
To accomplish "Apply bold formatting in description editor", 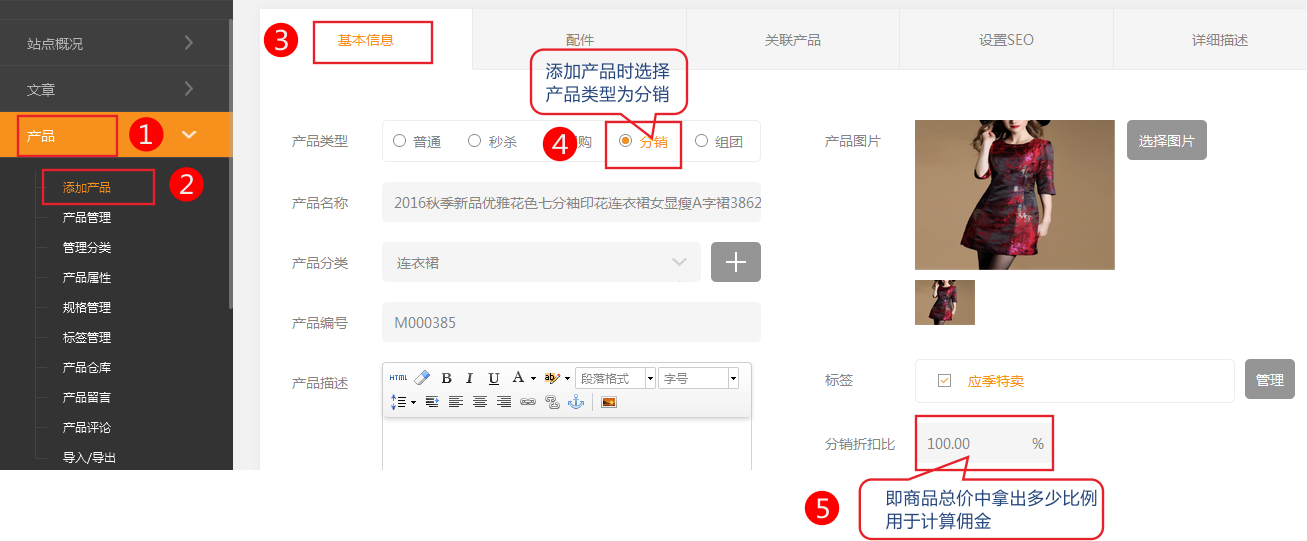I will pos(446,378).
